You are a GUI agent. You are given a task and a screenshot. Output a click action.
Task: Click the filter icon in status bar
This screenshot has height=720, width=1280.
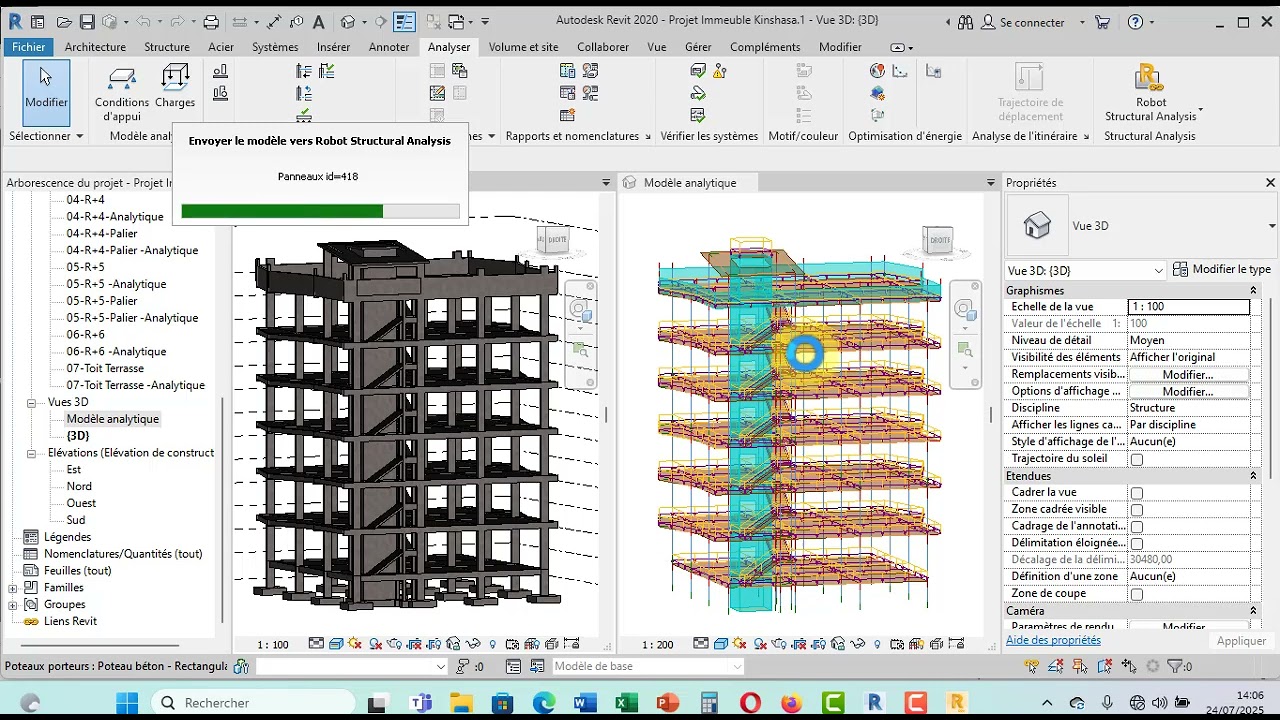(1173, 666)
